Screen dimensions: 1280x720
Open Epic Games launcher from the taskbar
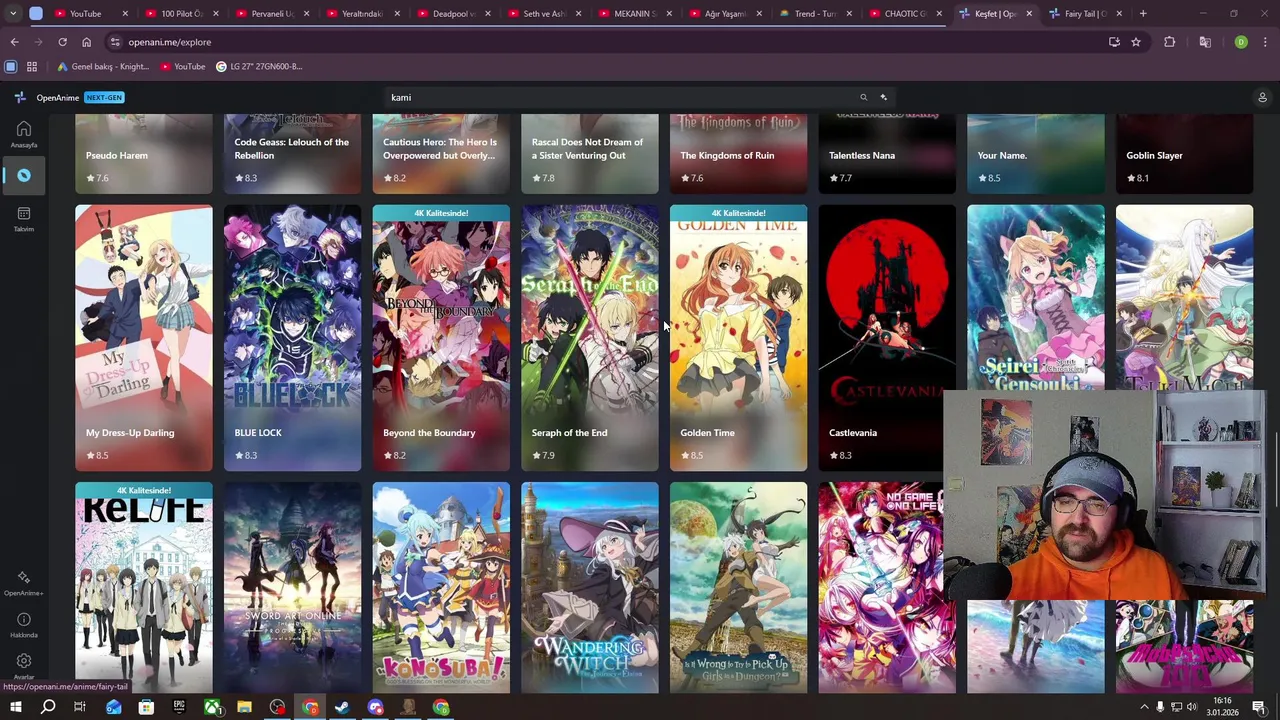(179, 707)
